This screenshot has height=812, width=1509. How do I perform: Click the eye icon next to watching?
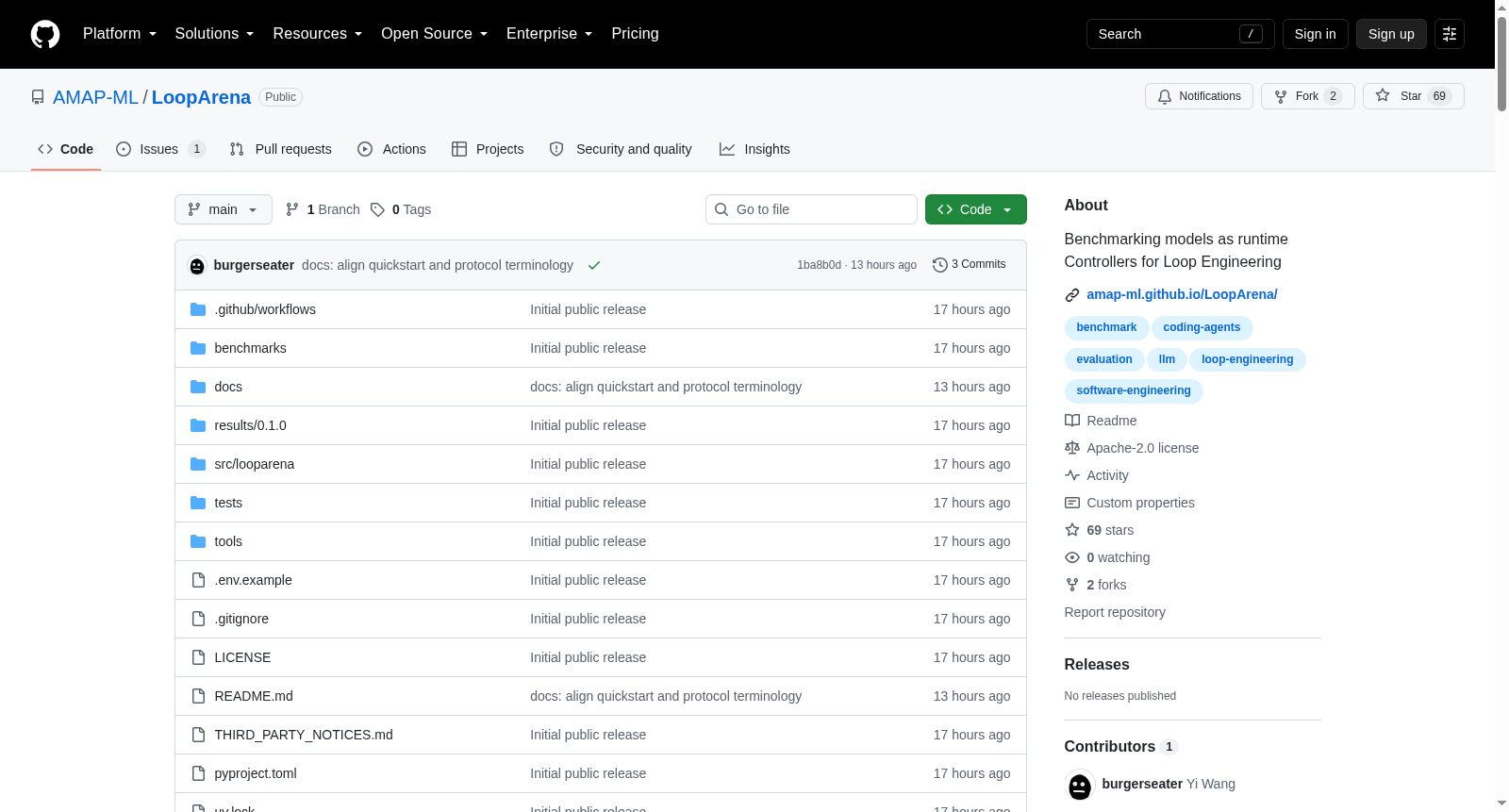(1072, 557)
